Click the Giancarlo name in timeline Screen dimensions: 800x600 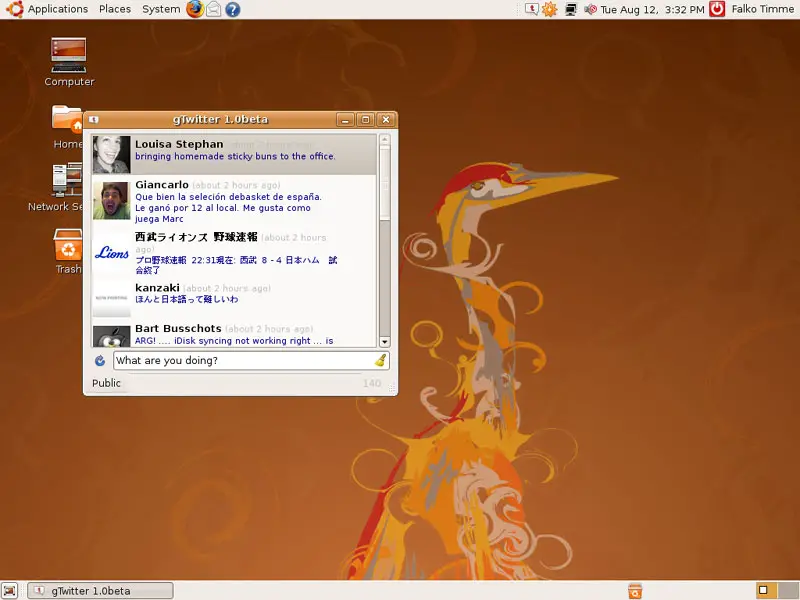(162, 185)
